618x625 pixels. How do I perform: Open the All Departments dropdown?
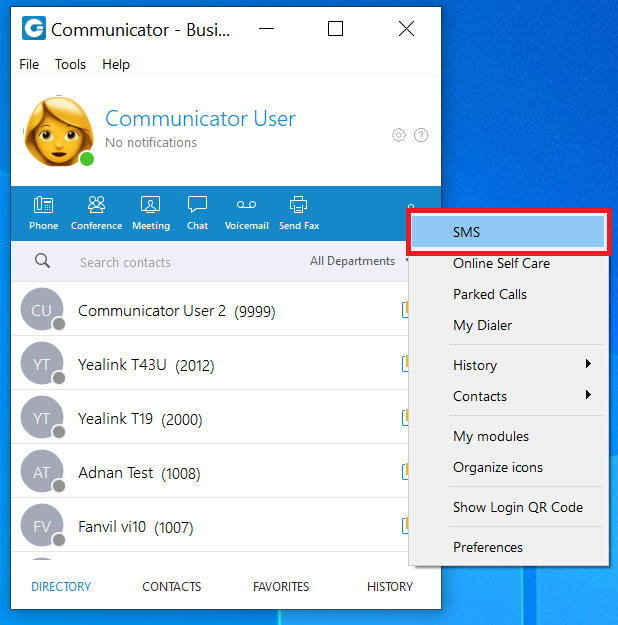(359, 261)
